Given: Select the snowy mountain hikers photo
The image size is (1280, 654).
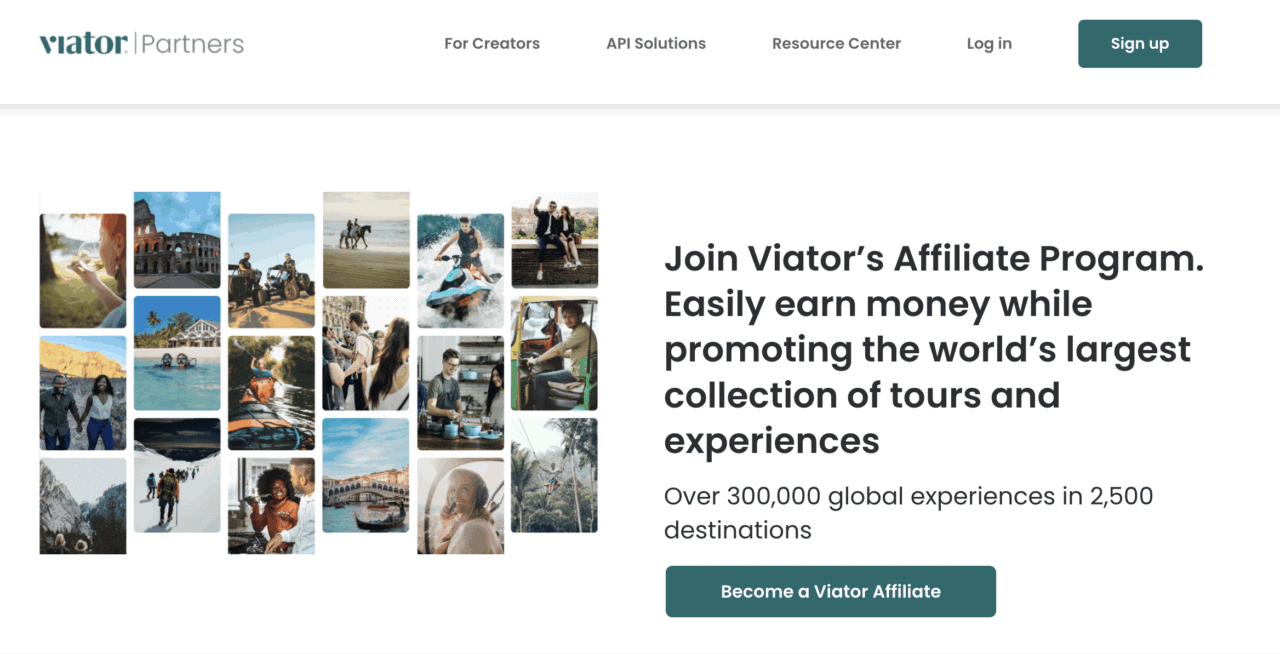Looking at the screenshot, I should (177, 475).
